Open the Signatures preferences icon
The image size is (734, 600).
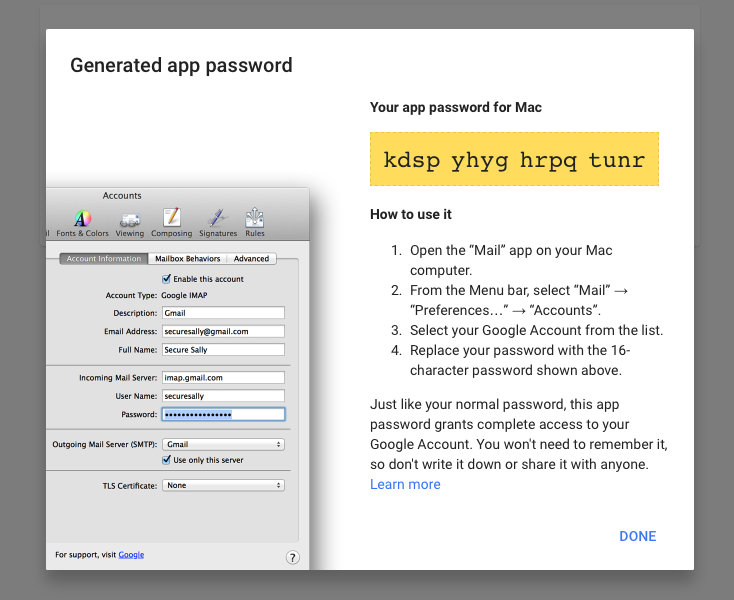[x=218, y=223]
